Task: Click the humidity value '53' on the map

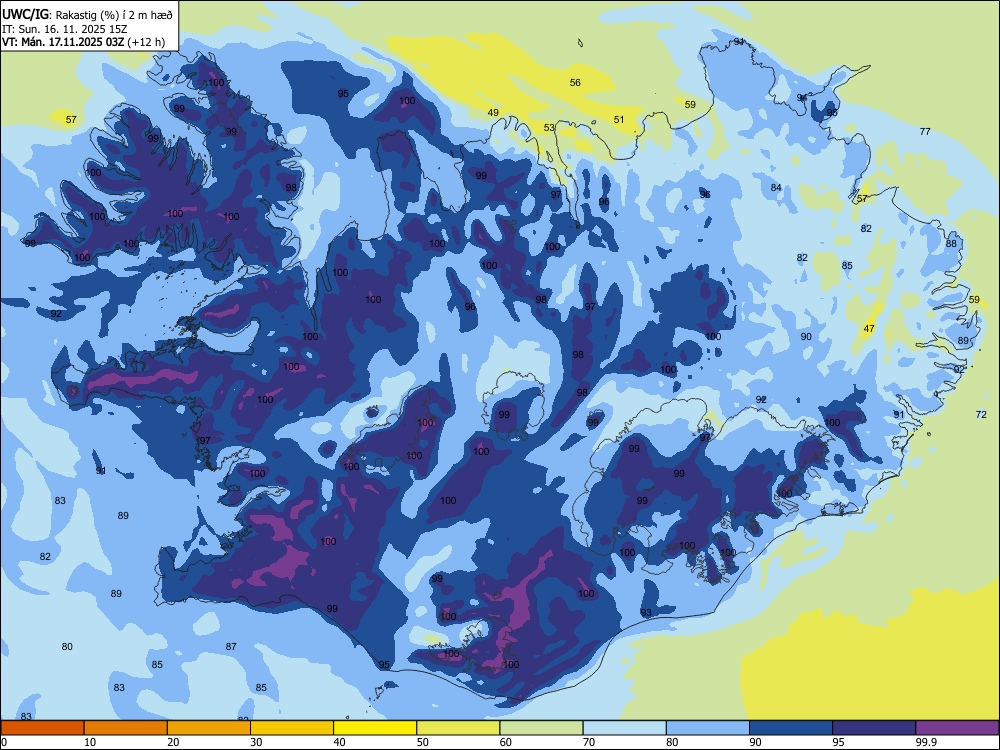Action: [x=549, y=128]
